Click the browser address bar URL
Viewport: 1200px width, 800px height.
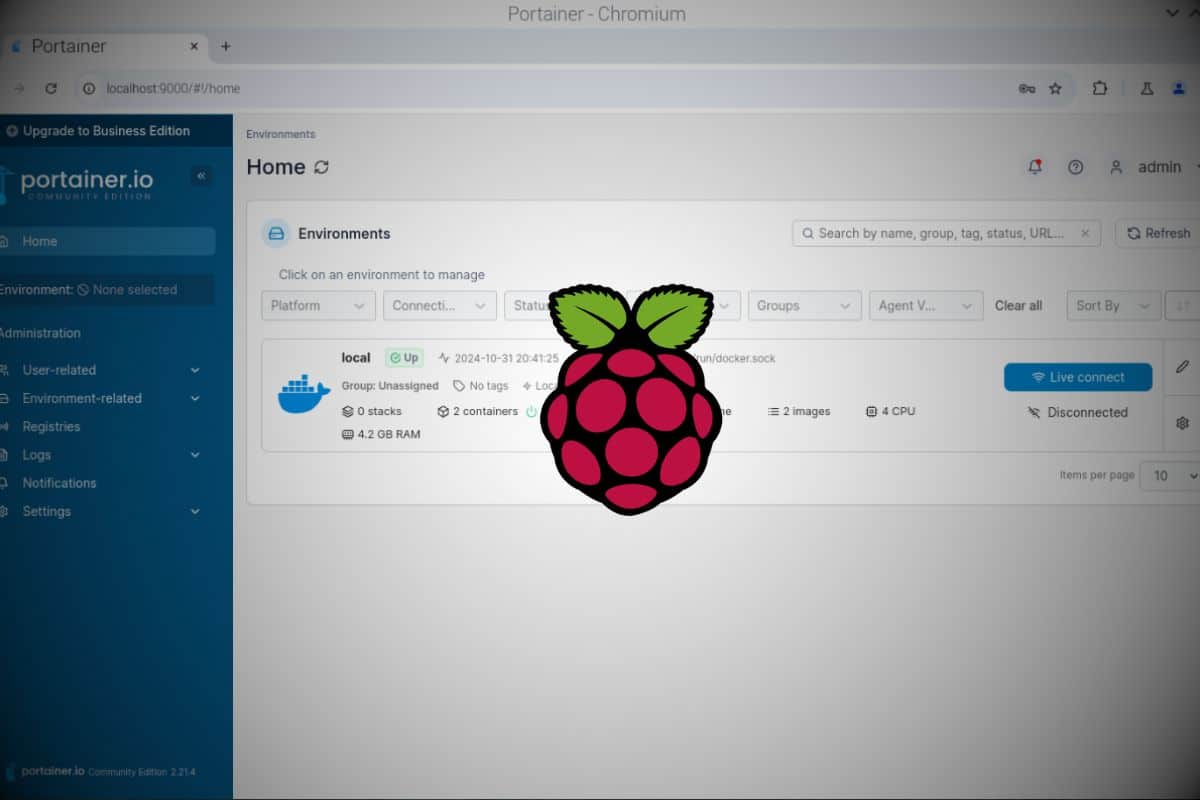coord(173,88)
